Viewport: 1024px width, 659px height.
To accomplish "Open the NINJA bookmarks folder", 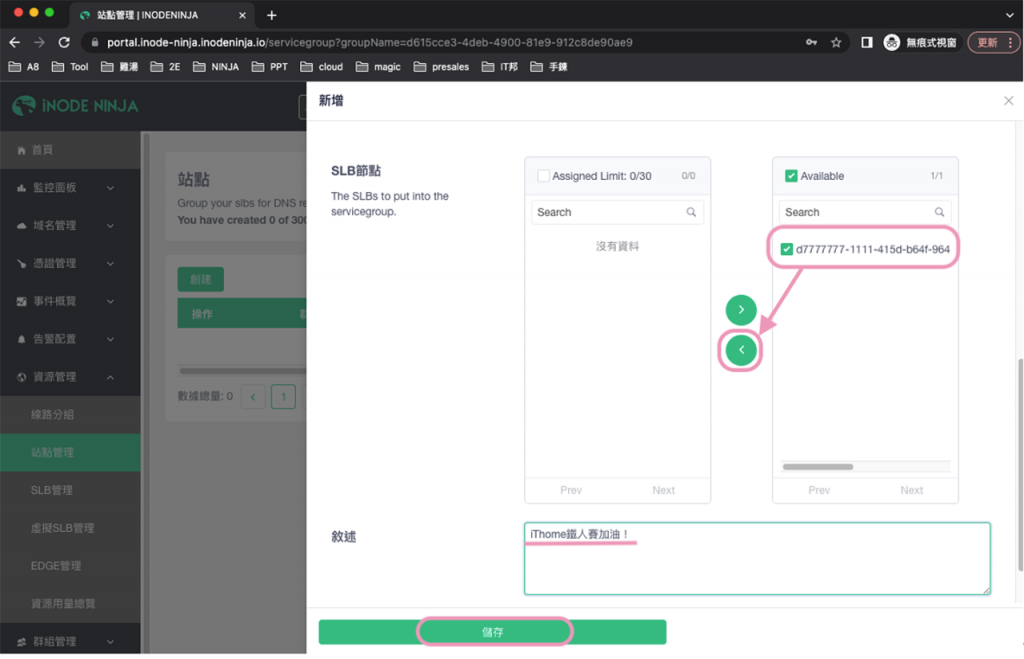I will pyautogui.click(x=216, y=67).
